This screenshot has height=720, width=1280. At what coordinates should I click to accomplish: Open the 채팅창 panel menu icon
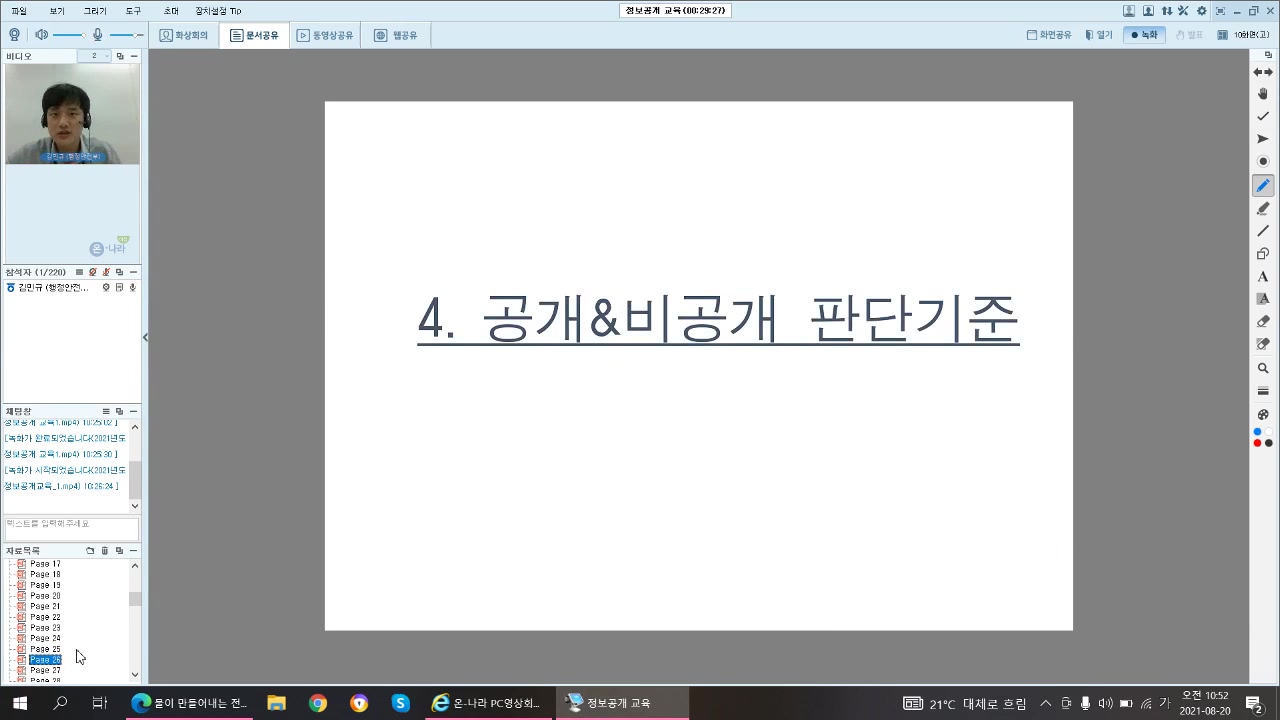(x=106, y=411)
